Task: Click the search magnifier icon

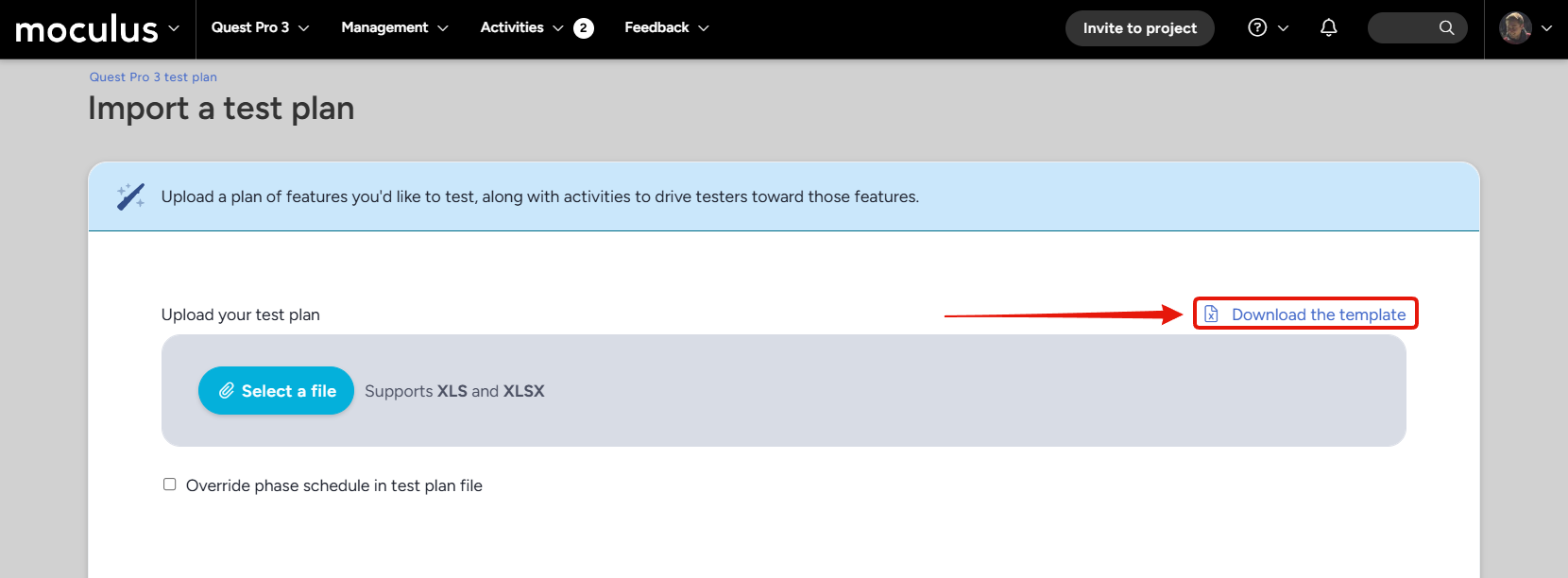Action: pos(1446,28)
